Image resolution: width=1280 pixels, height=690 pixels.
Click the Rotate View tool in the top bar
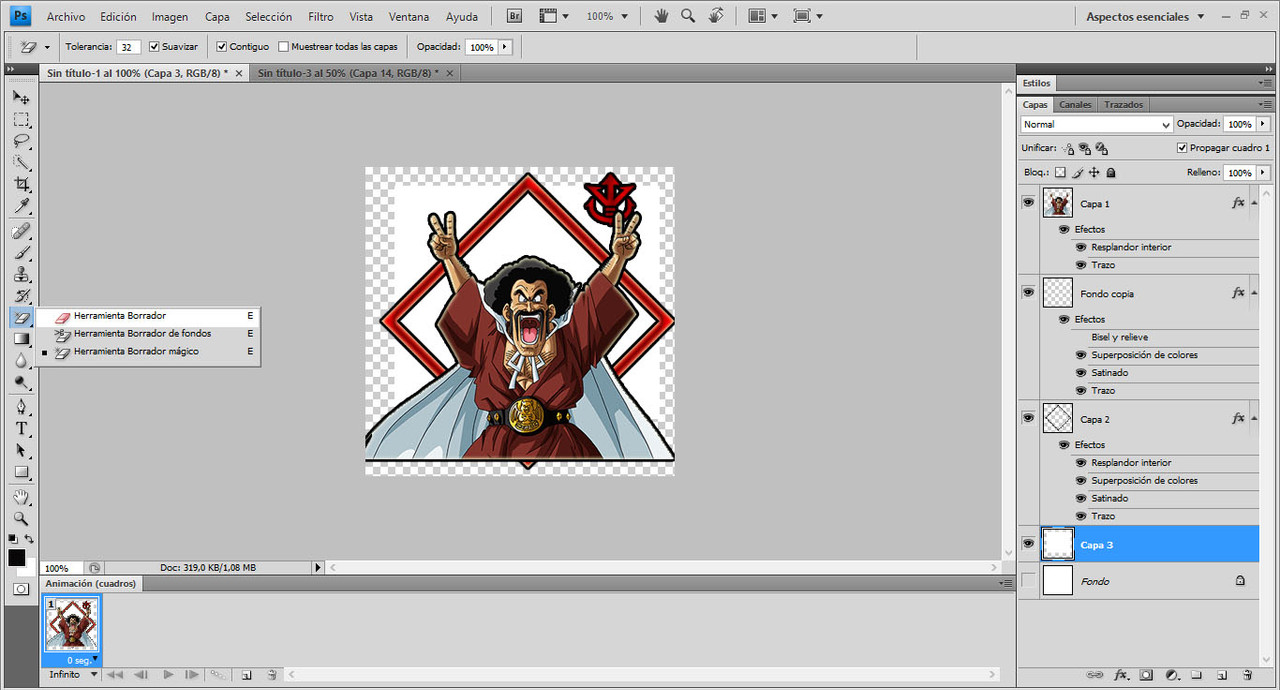tap(716, 16)
